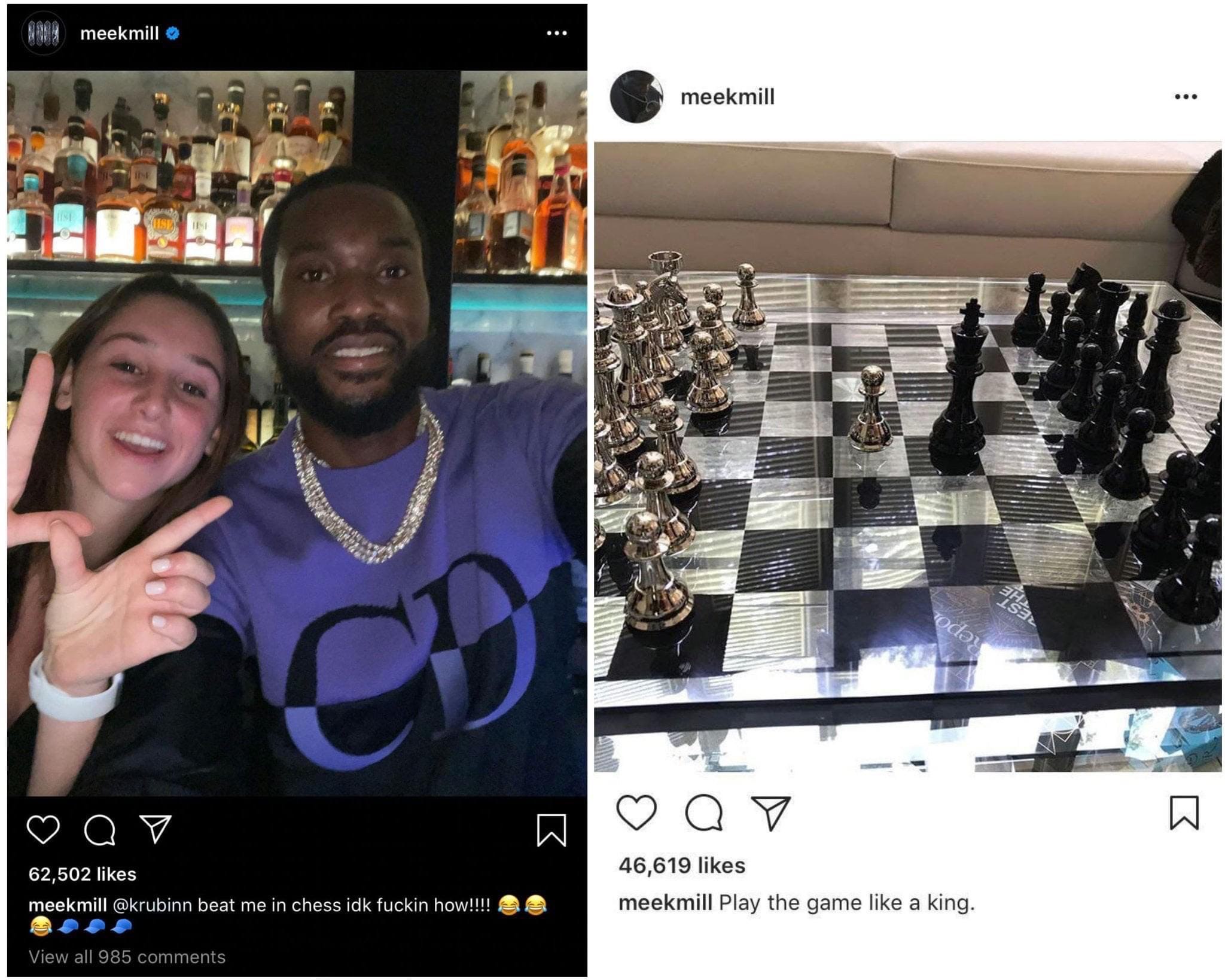
Task: Share the chessboard post via paper plane
Action: (771, 812)
